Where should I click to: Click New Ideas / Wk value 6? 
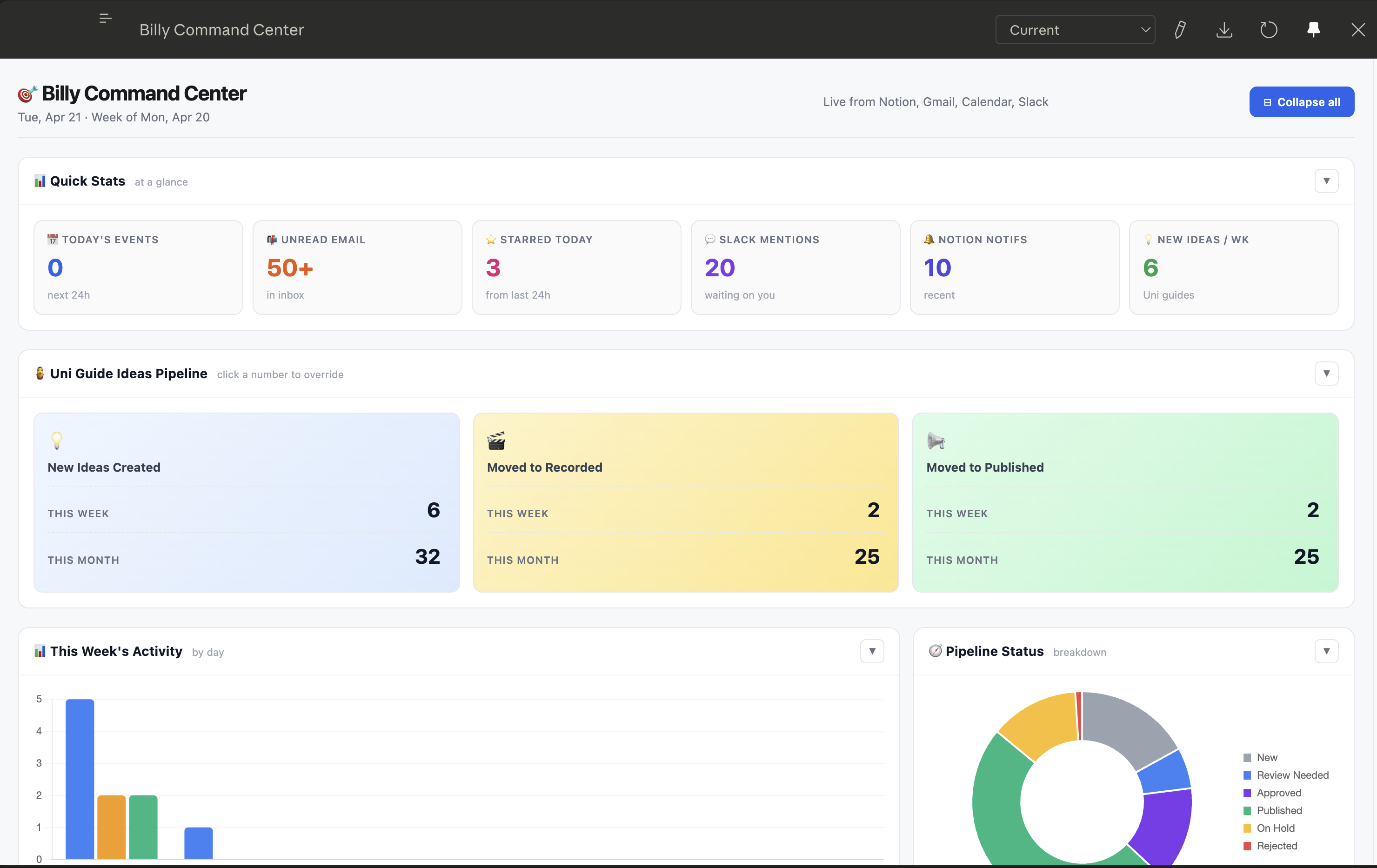(x=1150, y=267)
